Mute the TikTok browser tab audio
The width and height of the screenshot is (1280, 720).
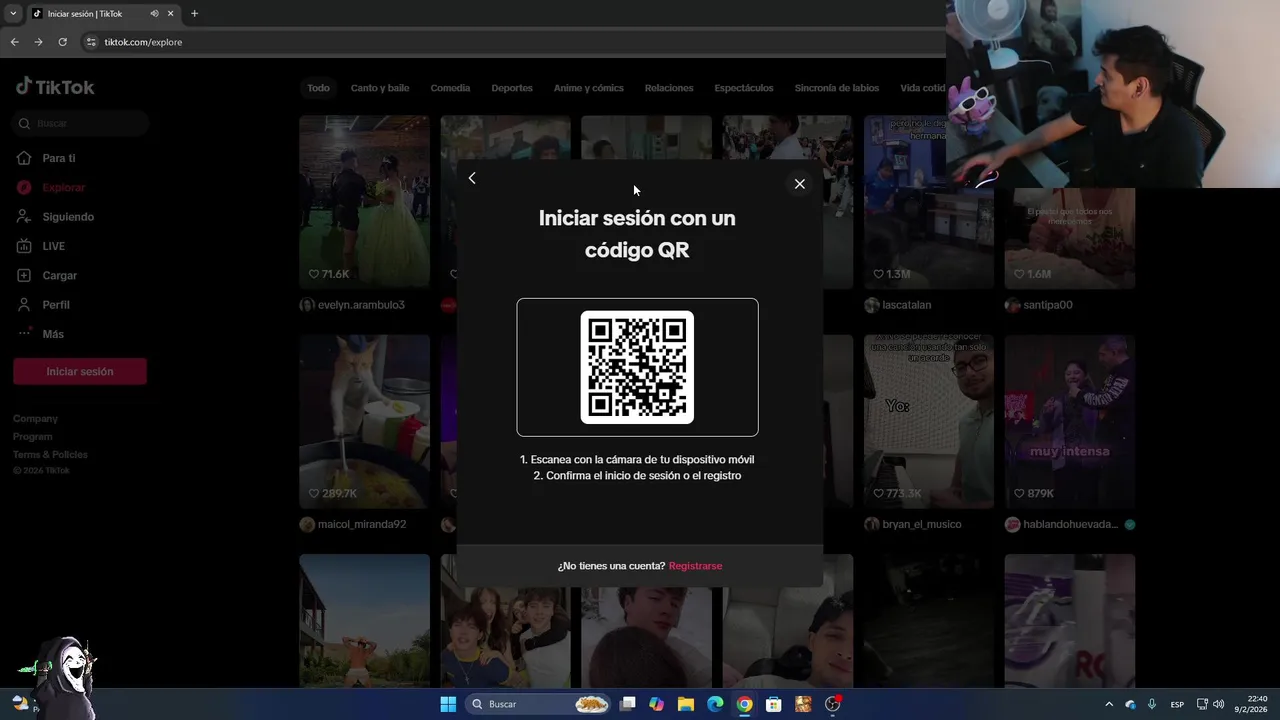[154, 14]
